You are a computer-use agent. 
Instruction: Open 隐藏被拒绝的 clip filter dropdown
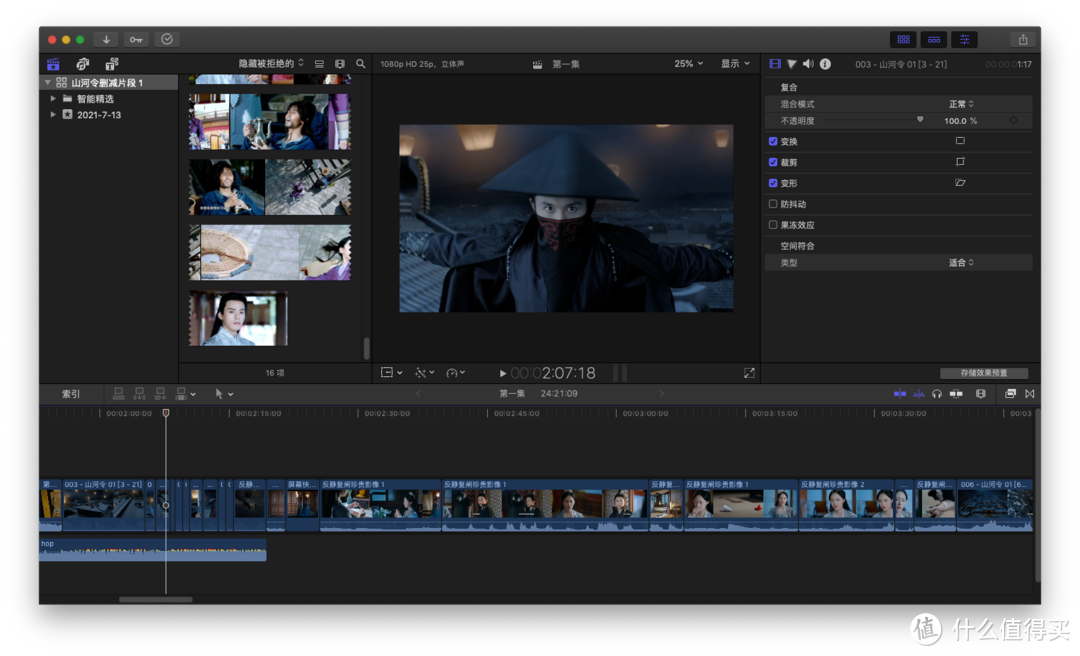(x=271, y=63)
